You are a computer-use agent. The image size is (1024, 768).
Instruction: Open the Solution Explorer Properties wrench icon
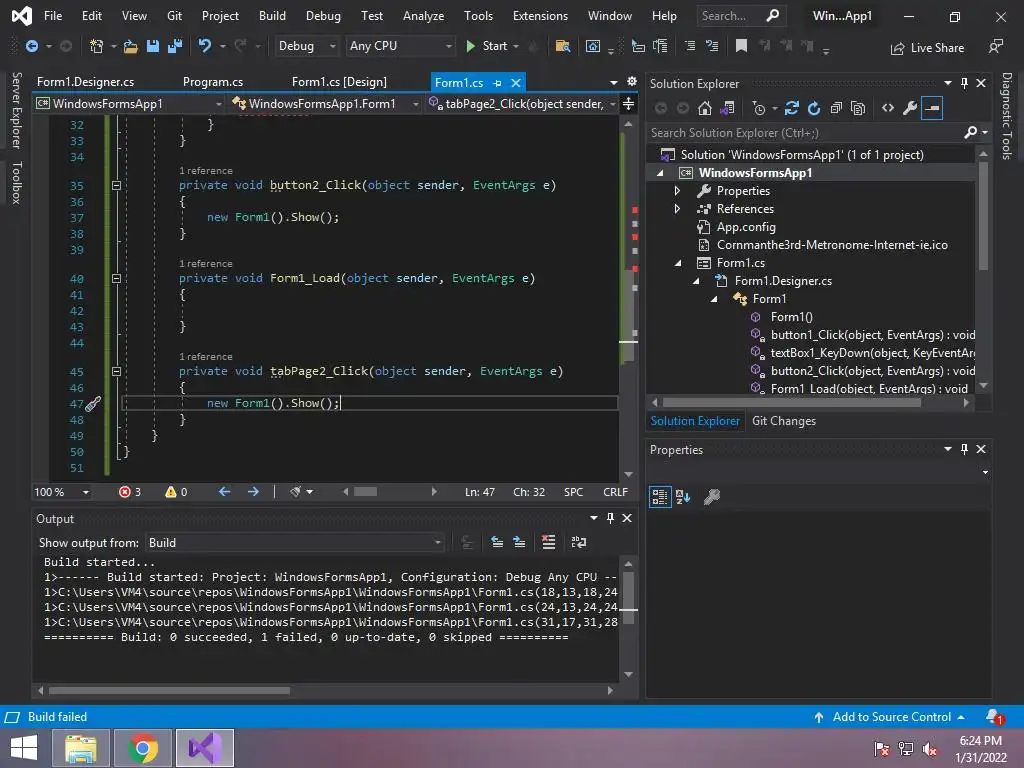click(909, 108)
